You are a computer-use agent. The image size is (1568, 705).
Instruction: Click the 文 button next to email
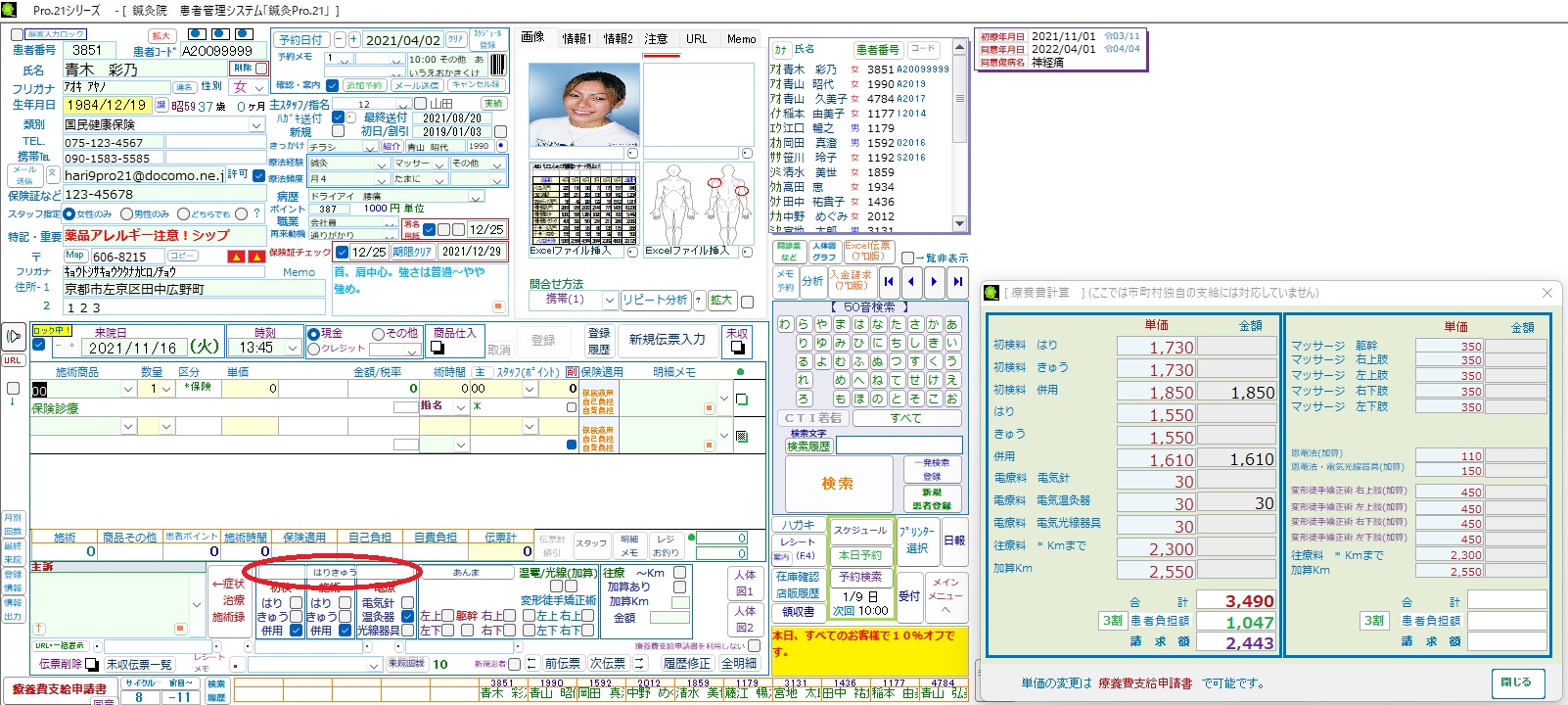52,174
